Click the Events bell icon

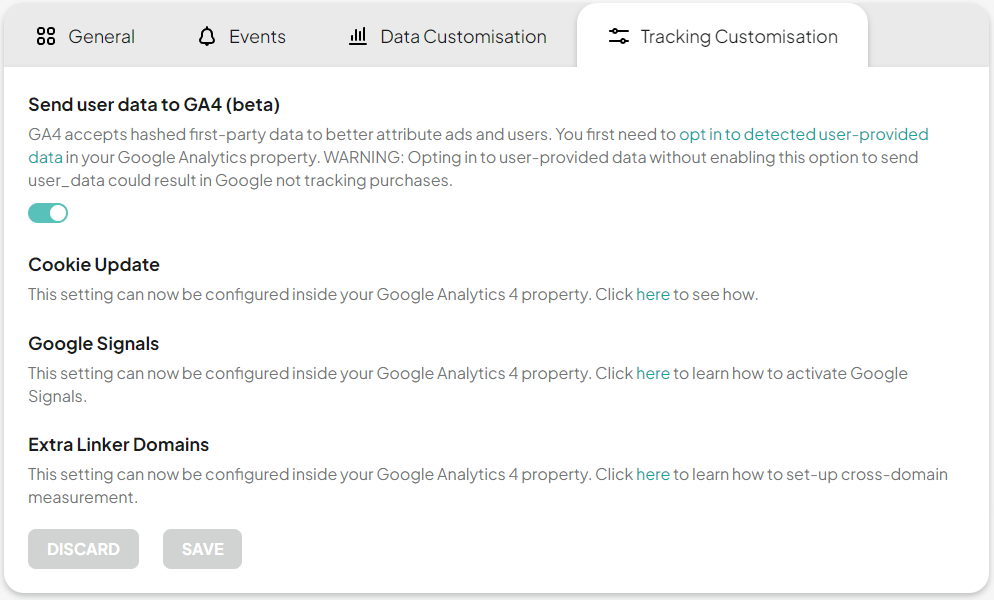(x=207, y=36)
